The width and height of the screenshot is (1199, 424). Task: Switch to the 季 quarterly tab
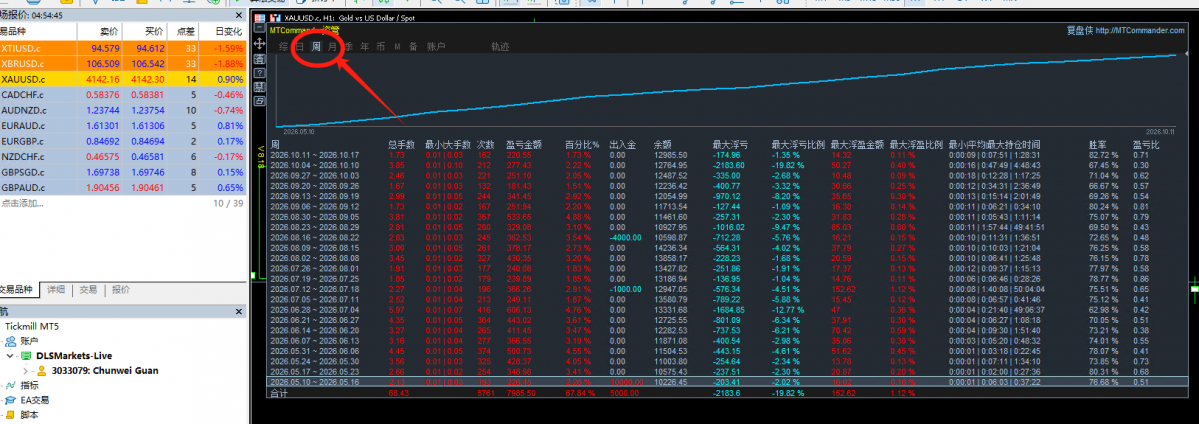point(349,47)
